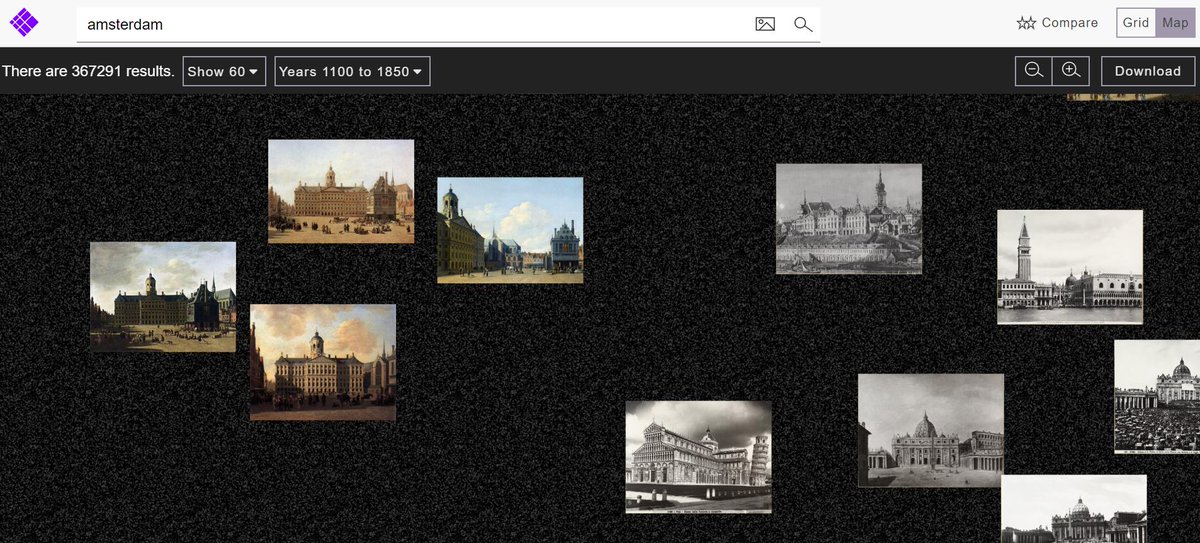Viewport: 1200px width, 543px height.
Task: Zoom out the map view
Action: coord(1034,71)
